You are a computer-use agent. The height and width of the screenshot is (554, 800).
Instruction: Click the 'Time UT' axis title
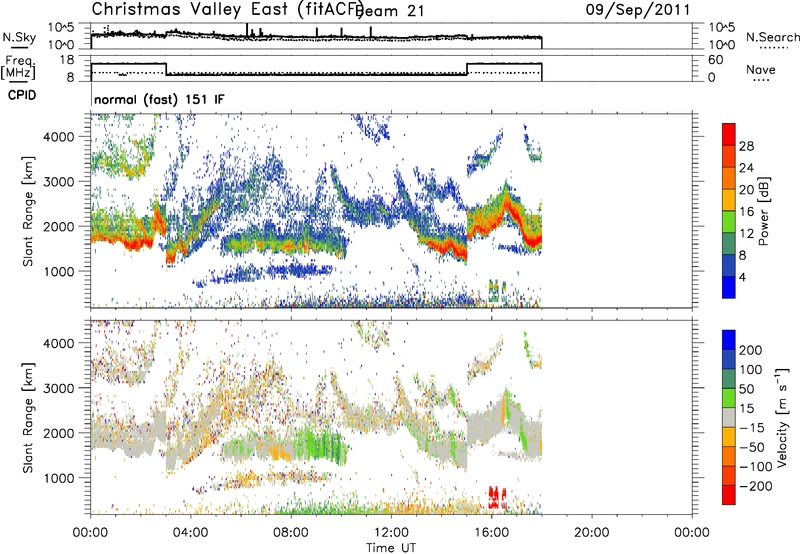click(x=391, y=548)
